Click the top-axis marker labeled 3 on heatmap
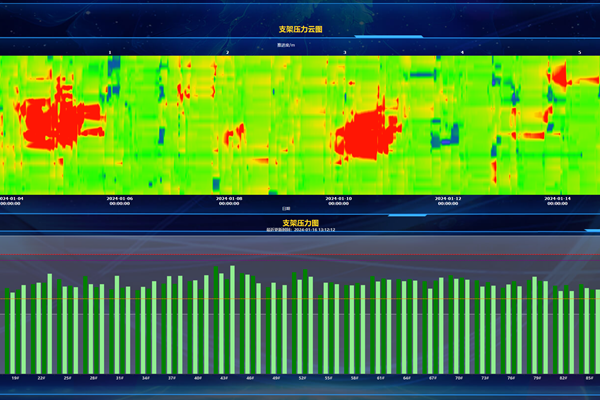The width and height of the screenshot is (600, 400). click(x=345, y=52)
